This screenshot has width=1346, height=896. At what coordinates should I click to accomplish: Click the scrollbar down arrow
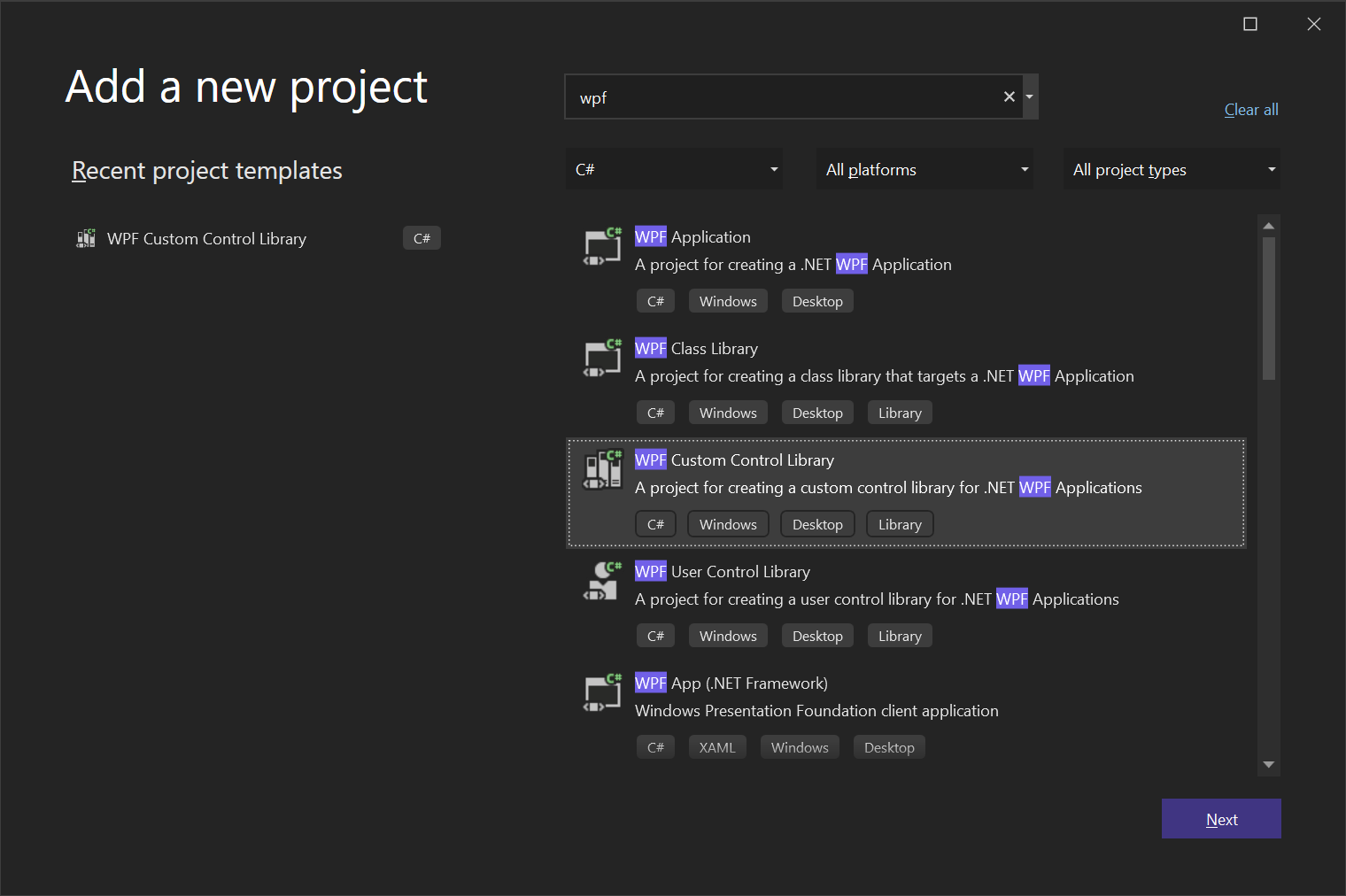click(x=1268, y=765)
